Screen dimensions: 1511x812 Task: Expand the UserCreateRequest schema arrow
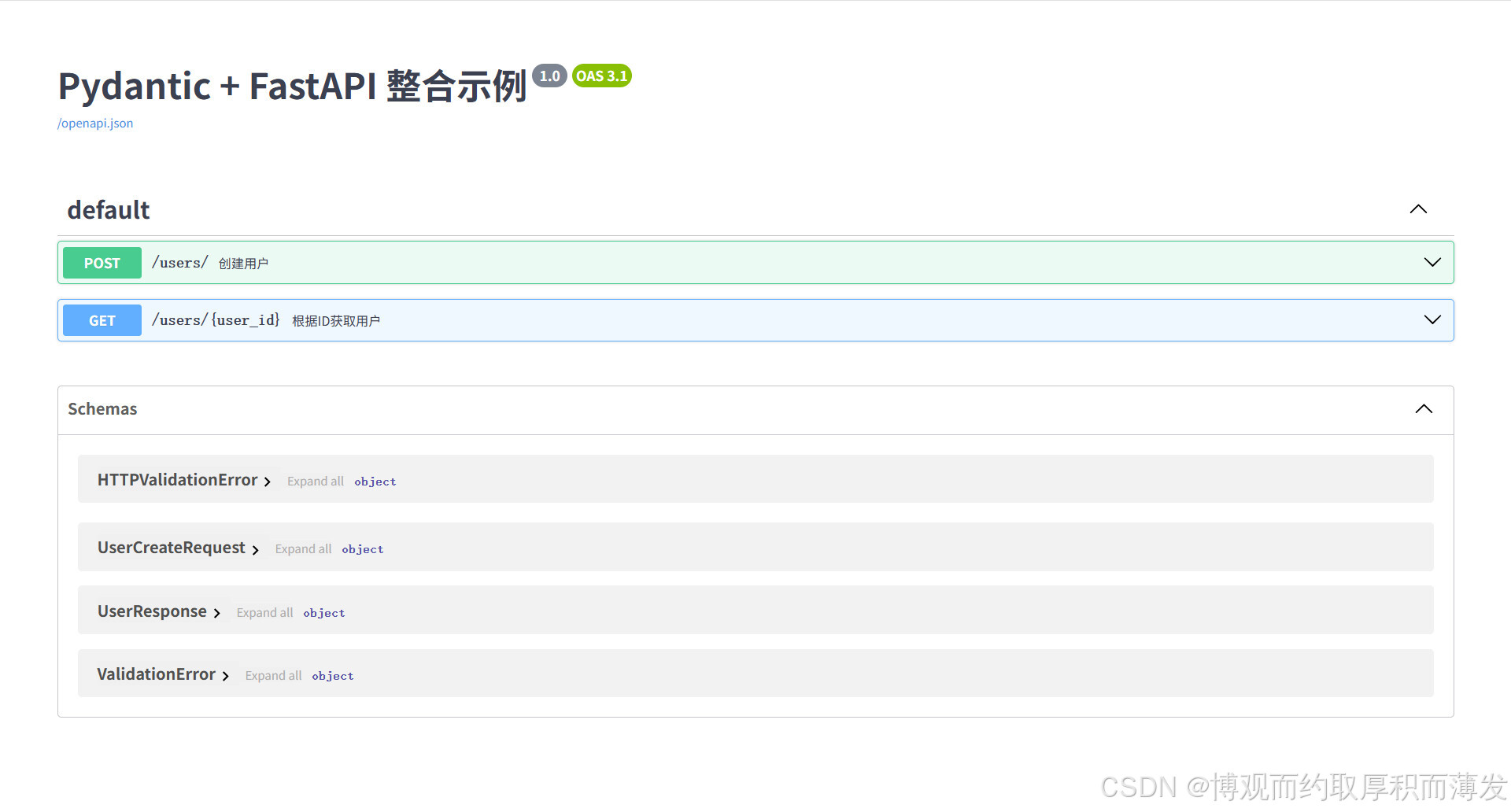coord(255,549)
